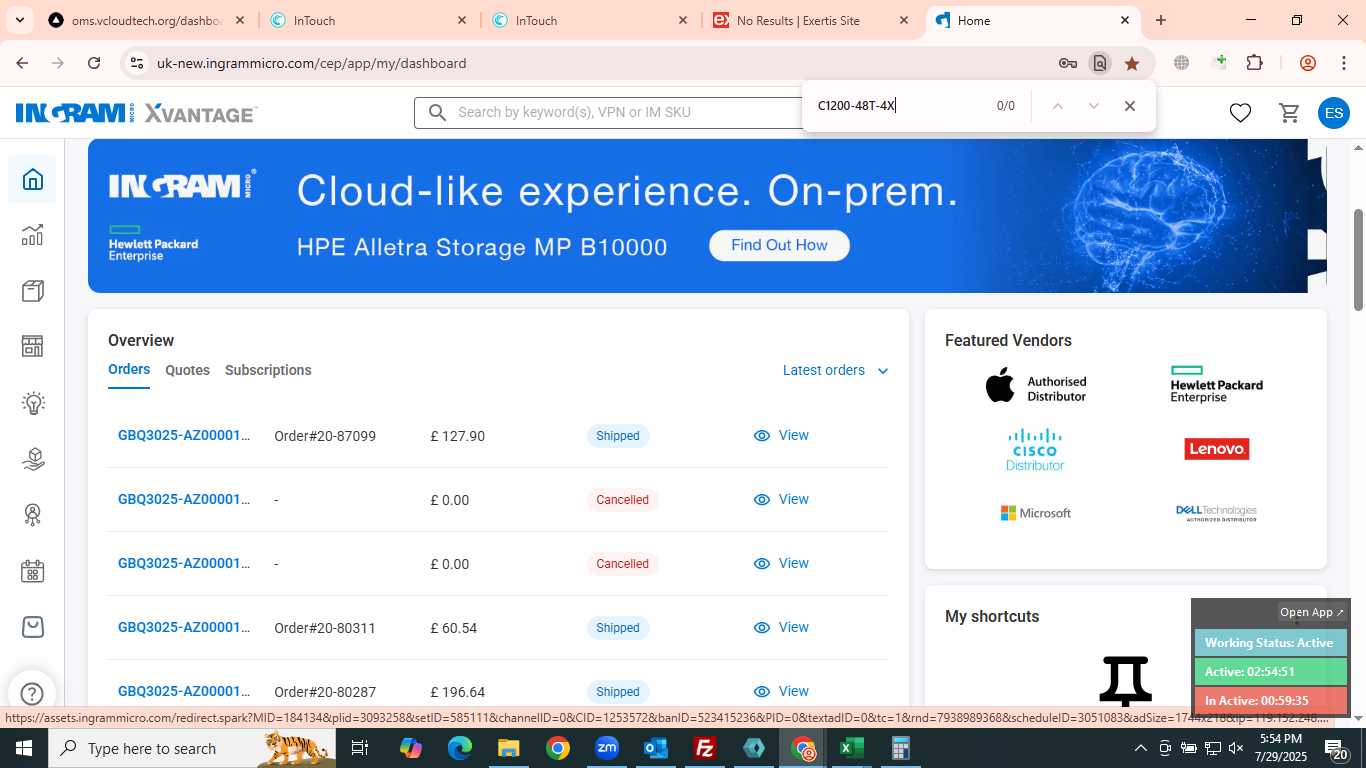The width and height of the screenshot is (1366, 768).
Task: Open the Lenovo vendor logo
Action: (x=1217, y=449)
